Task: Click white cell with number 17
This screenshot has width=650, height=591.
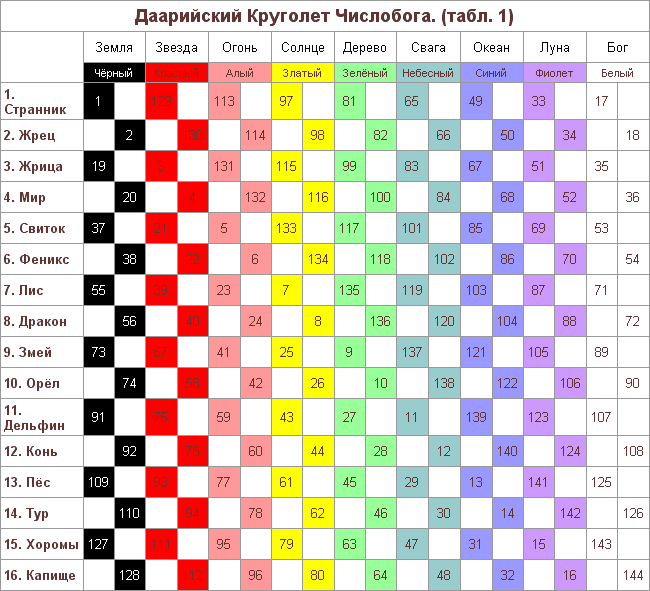Action: (x=602, y=101)
